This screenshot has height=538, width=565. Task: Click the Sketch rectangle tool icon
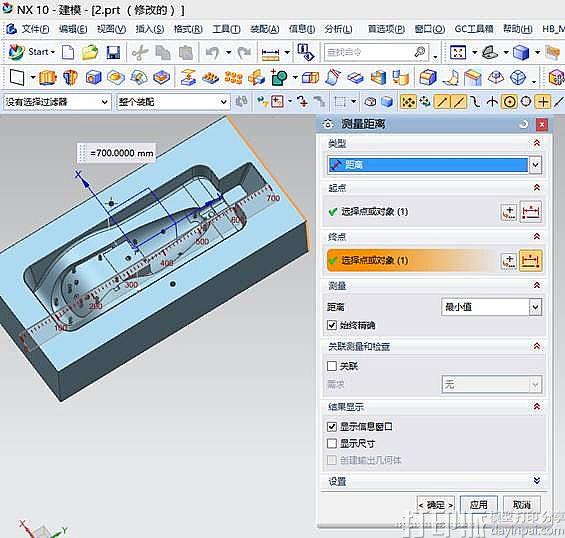(x=17, y=77)
